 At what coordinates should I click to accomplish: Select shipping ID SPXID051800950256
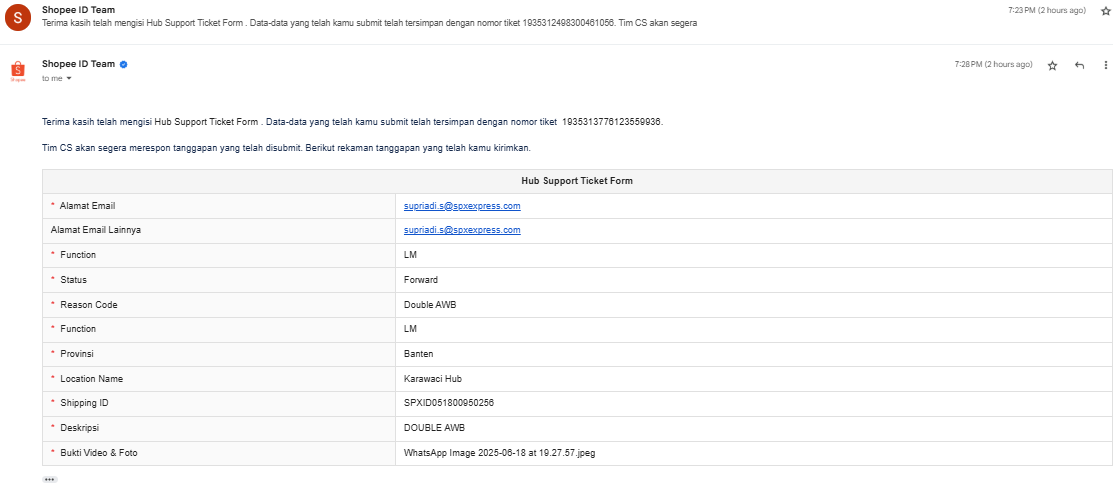[x=449, y=403]
